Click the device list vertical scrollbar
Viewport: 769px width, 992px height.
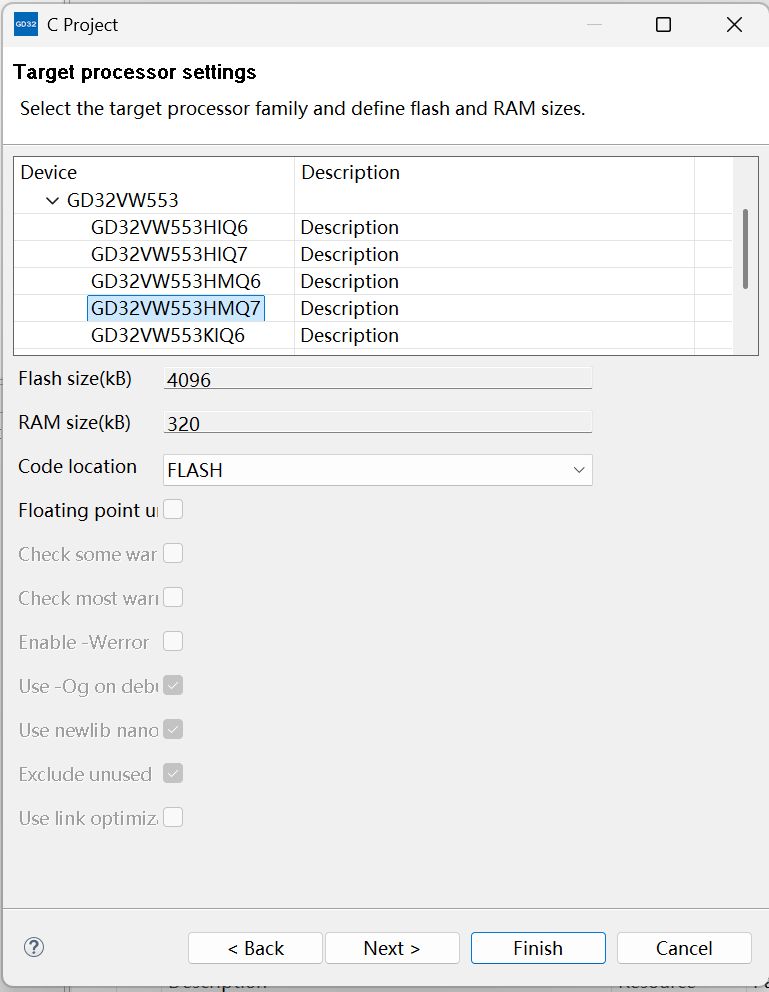pyautogui.click(x=746, y=249)
